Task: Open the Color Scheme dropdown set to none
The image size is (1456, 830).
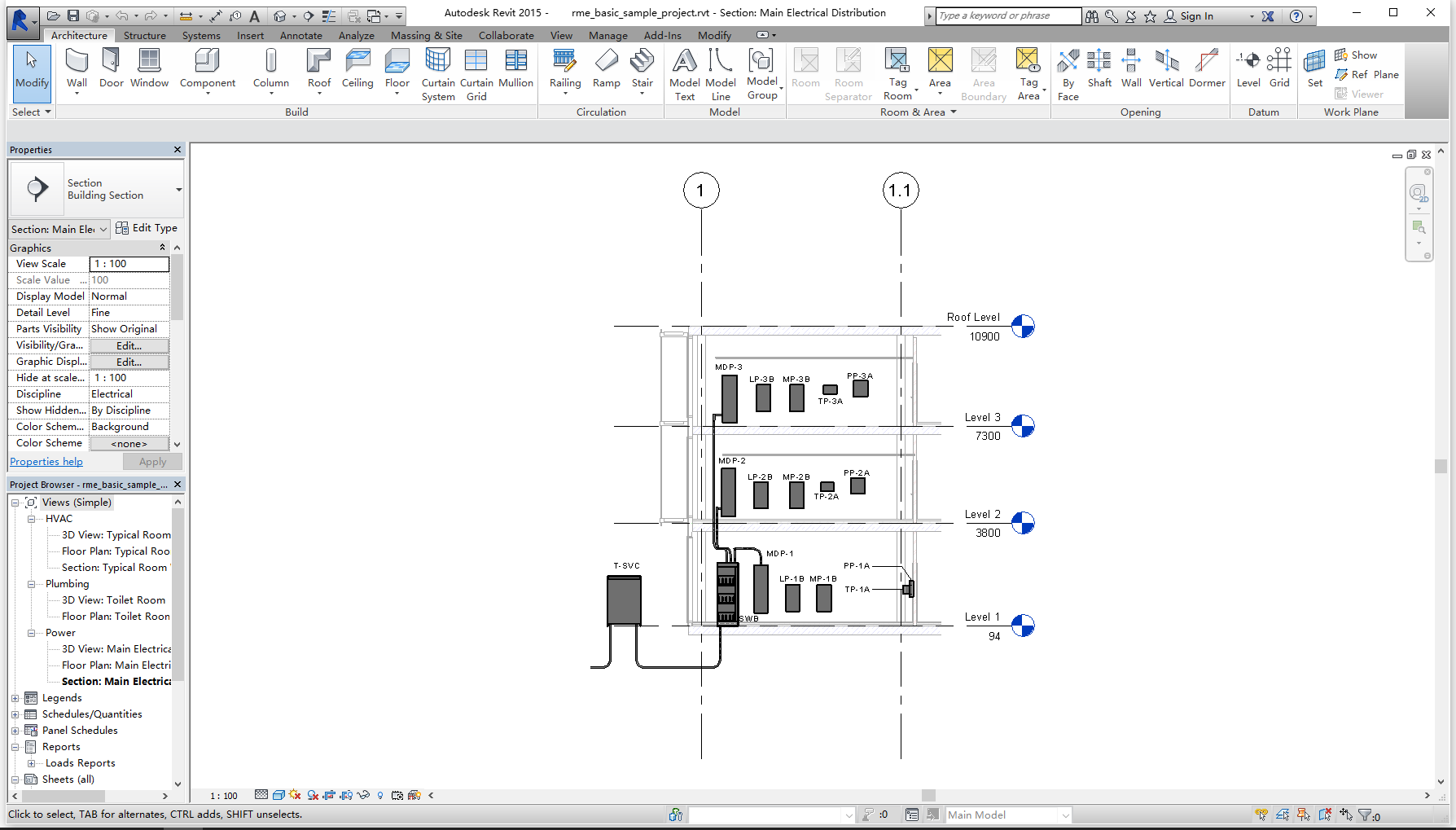Action: pos(129,443)
